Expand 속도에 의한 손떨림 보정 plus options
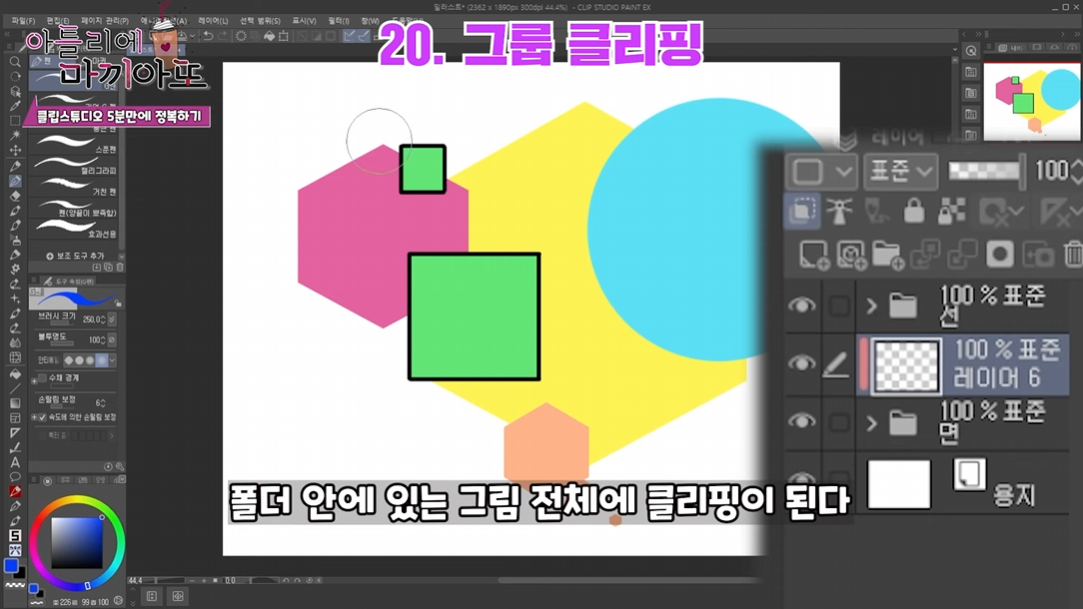The image size is (1083, 609). (34, 418)
